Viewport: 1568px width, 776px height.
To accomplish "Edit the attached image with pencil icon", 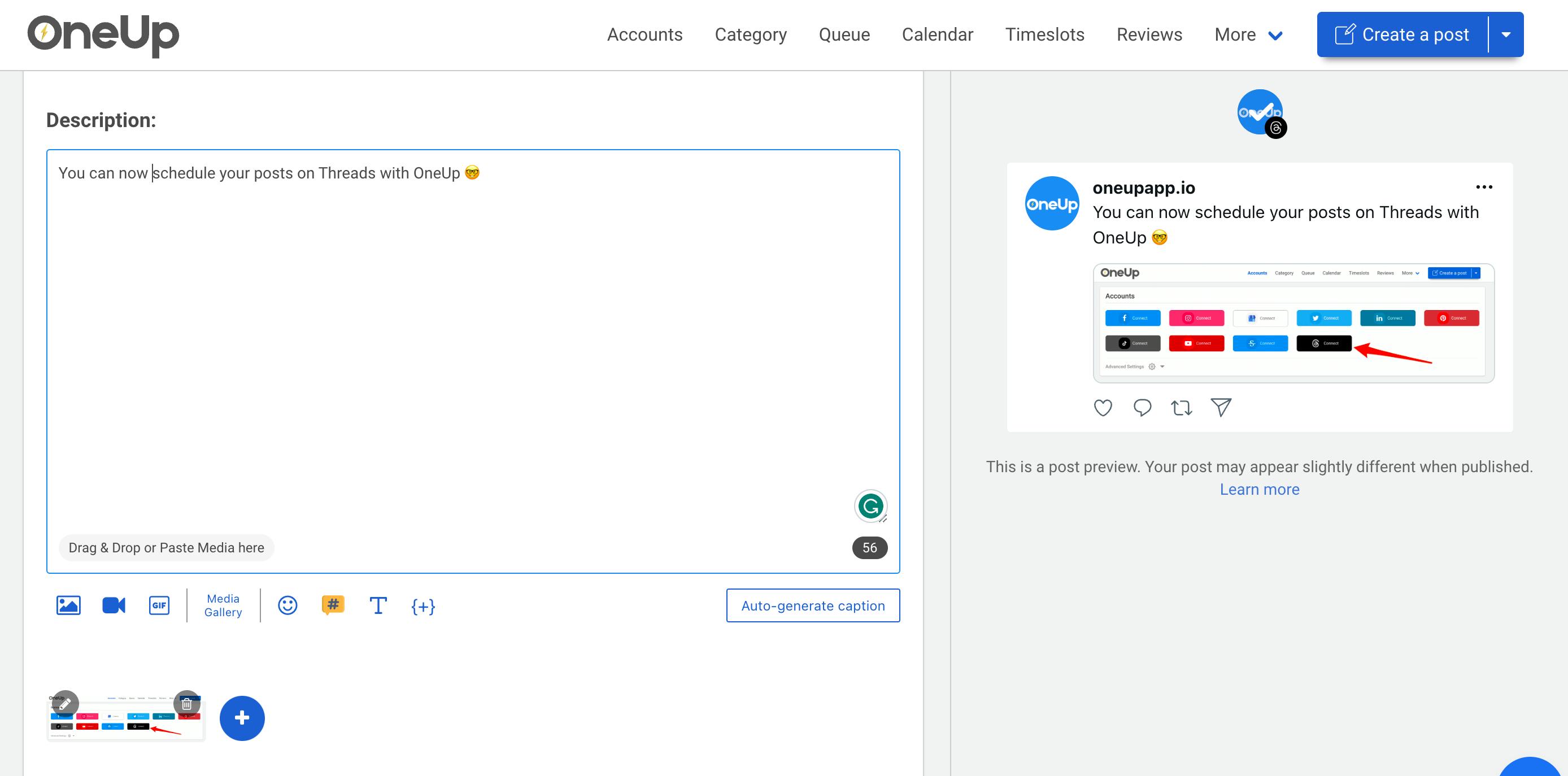I will tap(65, 704).
